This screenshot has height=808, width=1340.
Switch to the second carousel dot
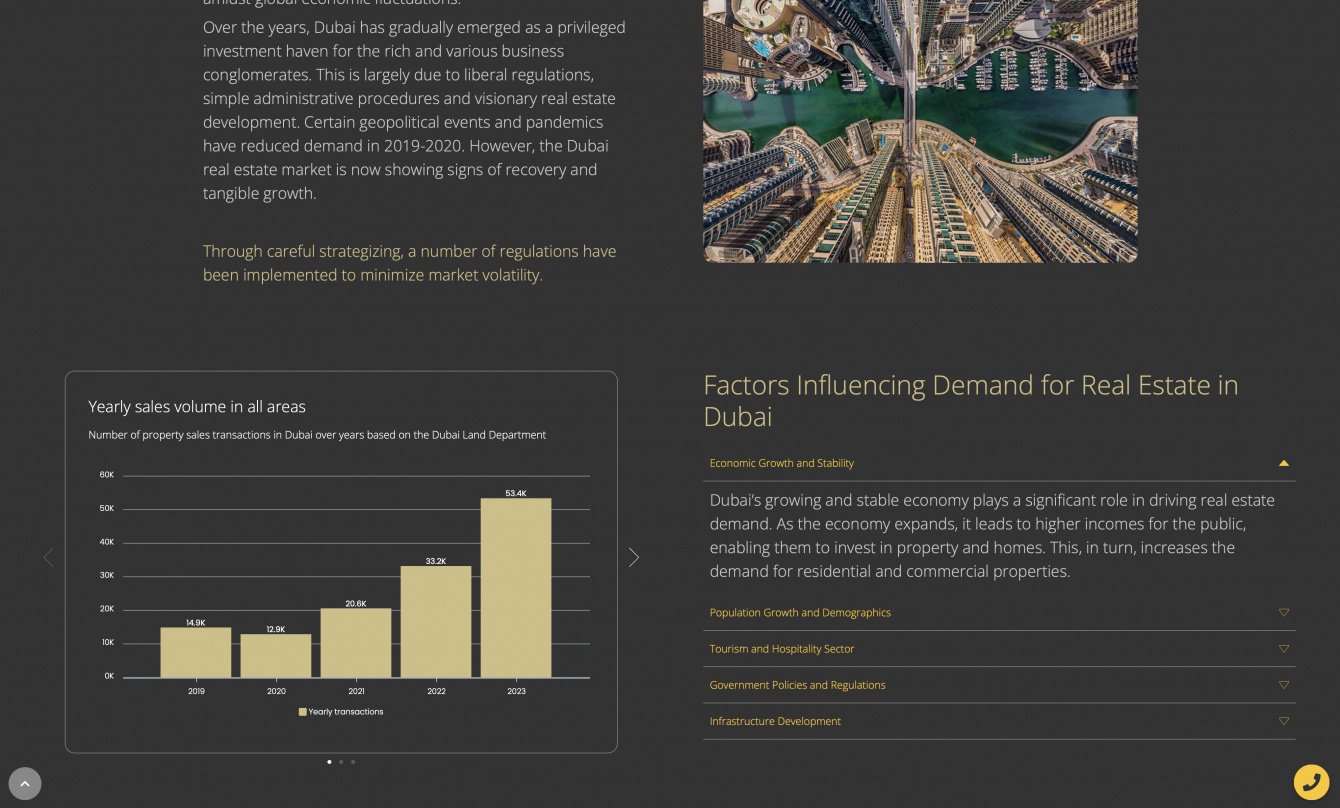pos(341,762)
